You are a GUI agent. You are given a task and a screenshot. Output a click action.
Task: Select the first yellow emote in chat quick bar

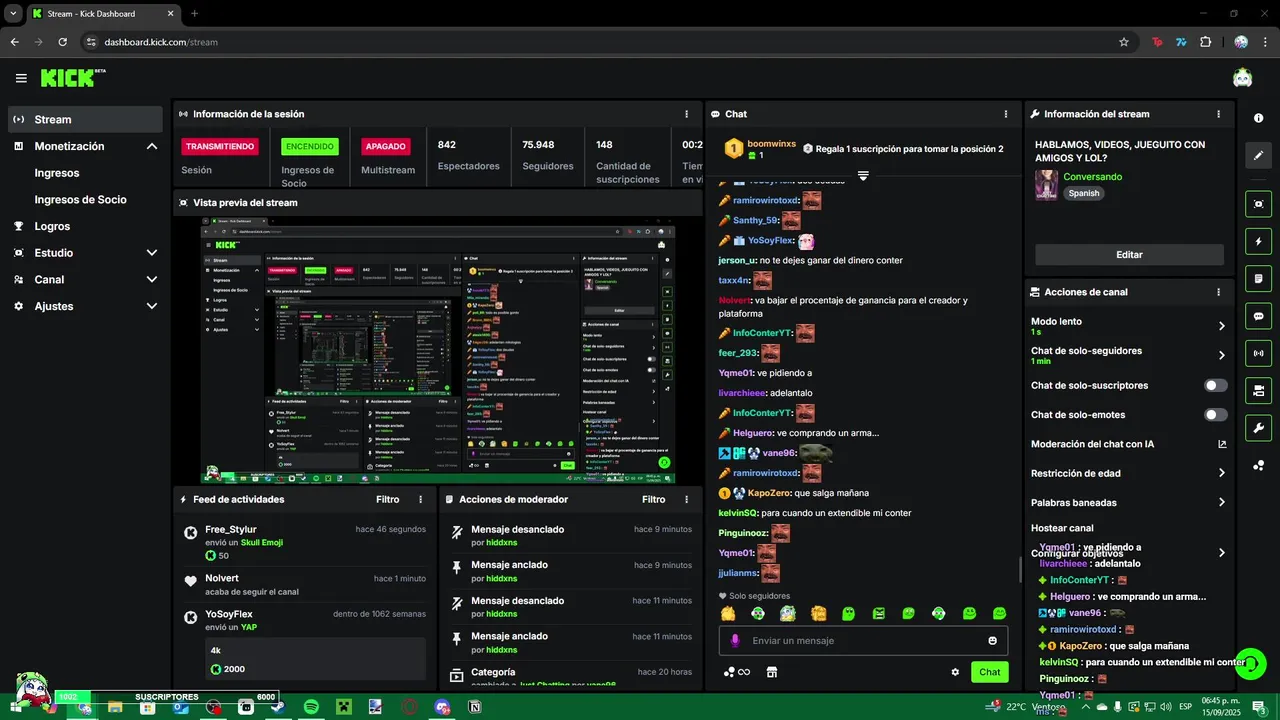point(728,613)
